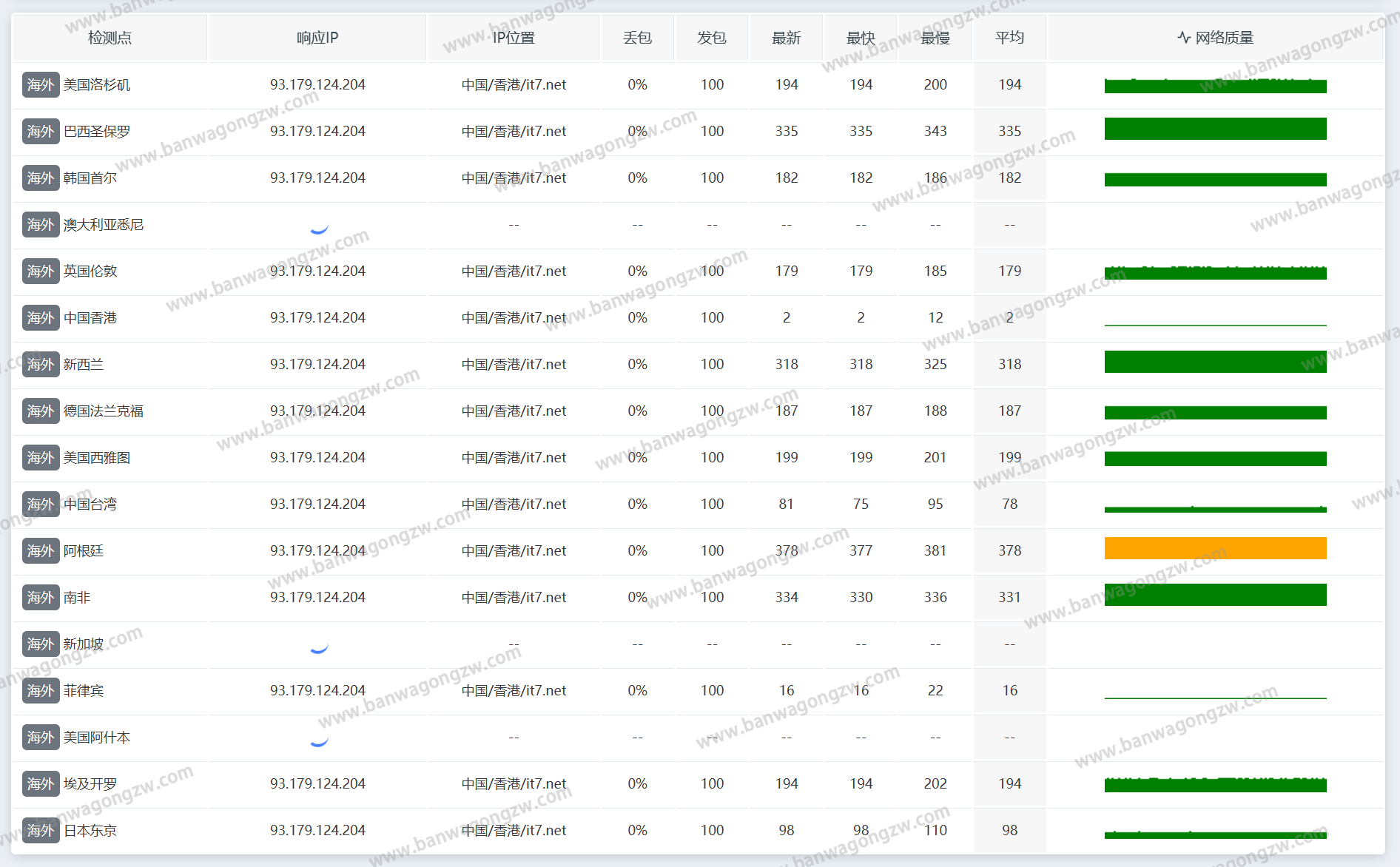The height and width of the screenshot is (867, 1400).
Task: Click the response IP in 中国香港 row
Action: [317, 318]
